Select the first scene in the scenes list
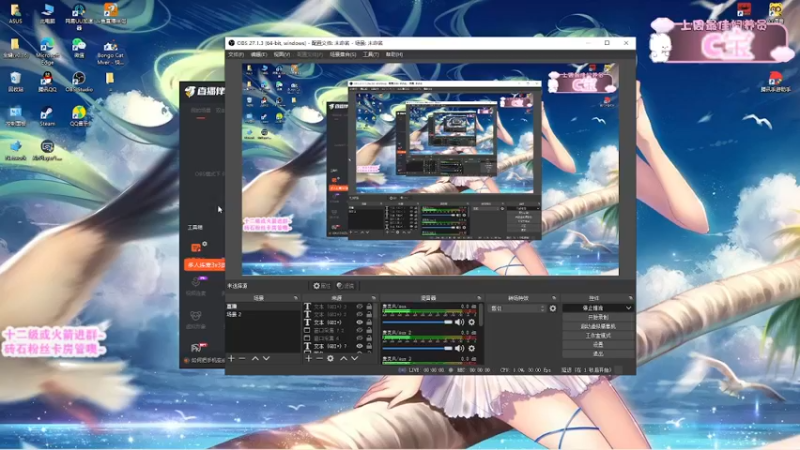This screenshot has width=800, height=450. 263,307
